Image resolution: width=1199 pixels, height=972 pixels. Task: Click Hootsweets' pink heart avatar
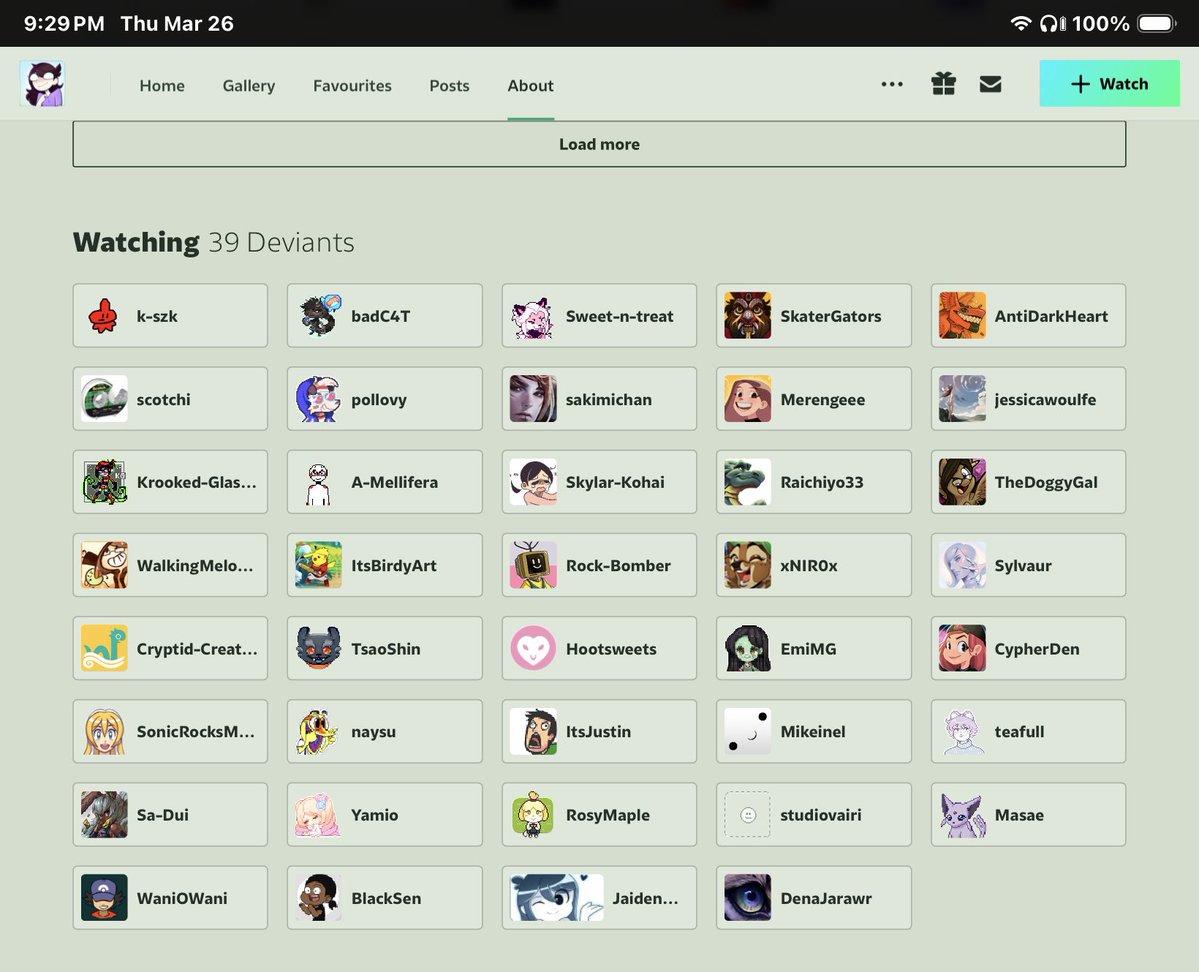point(533,649)
